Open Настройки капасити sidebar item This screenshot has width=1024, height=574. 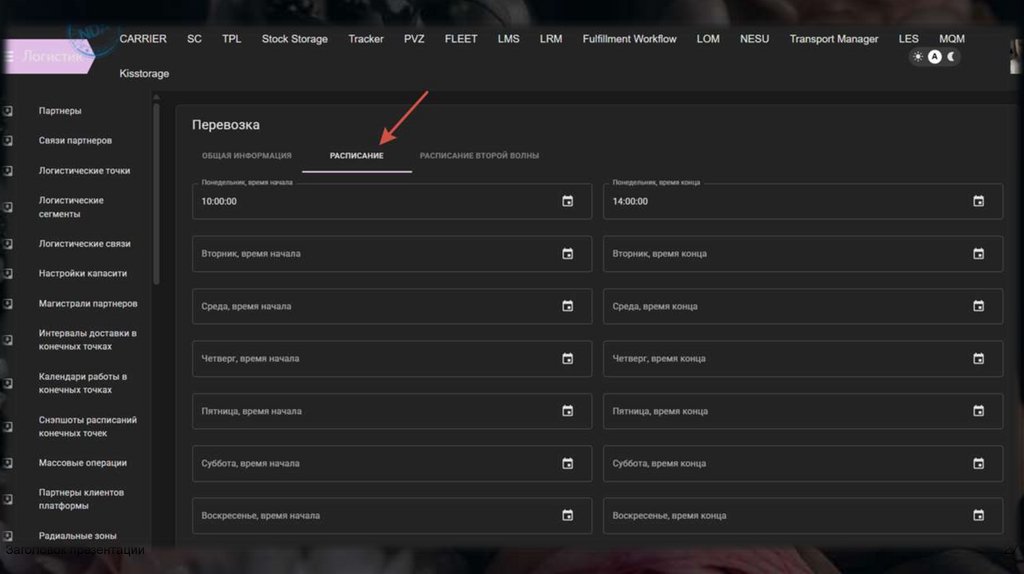tap(82, 273)
